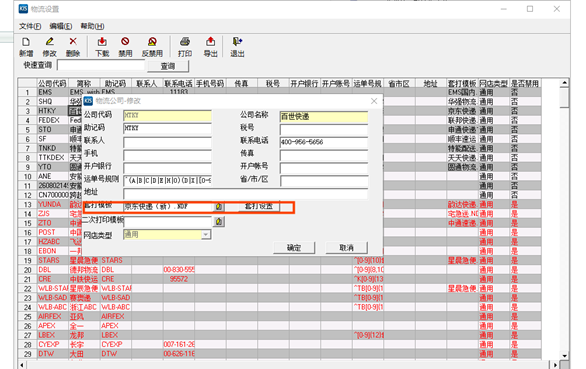
Task: Click the vertical scrollbar up arrow
Action: click(x=564, y=82)
